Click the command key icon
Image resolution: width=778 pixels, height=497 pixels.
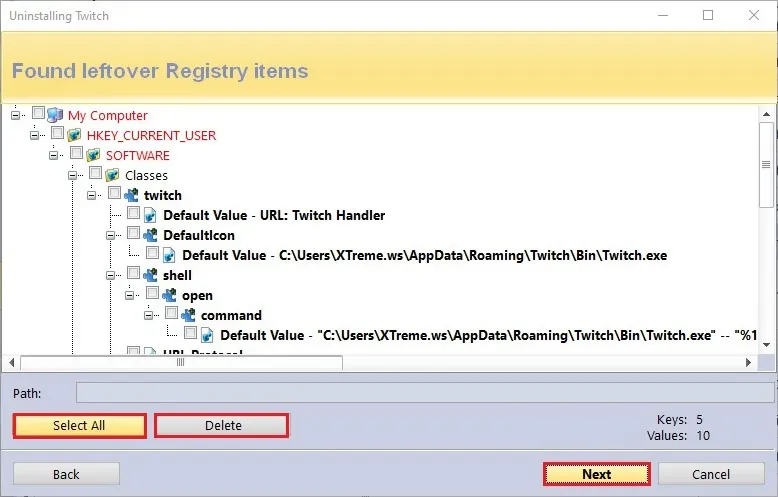[x=189, y=315]
